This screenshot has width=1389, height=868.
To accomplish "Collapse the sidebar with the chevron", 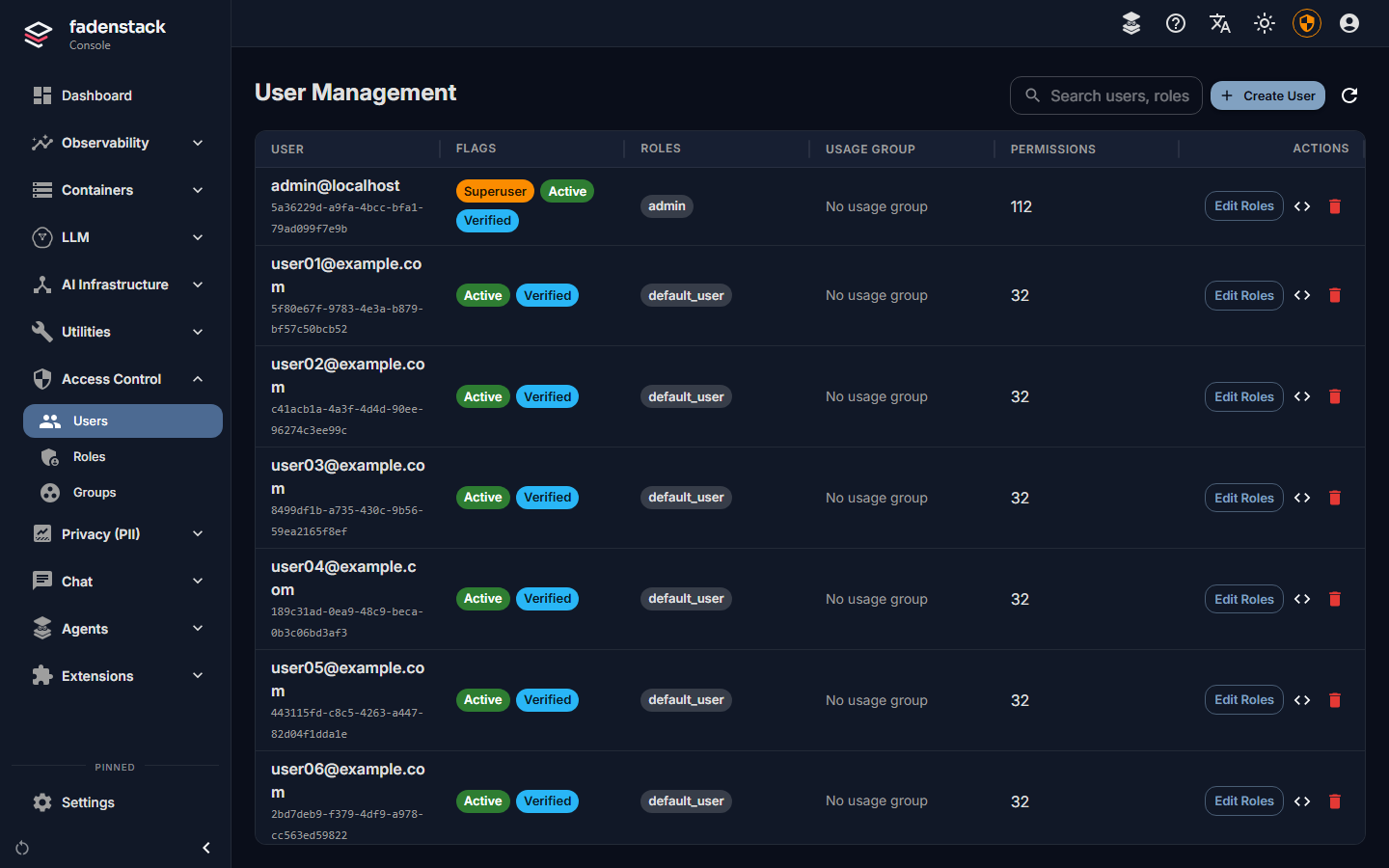I will pos(206,848).
